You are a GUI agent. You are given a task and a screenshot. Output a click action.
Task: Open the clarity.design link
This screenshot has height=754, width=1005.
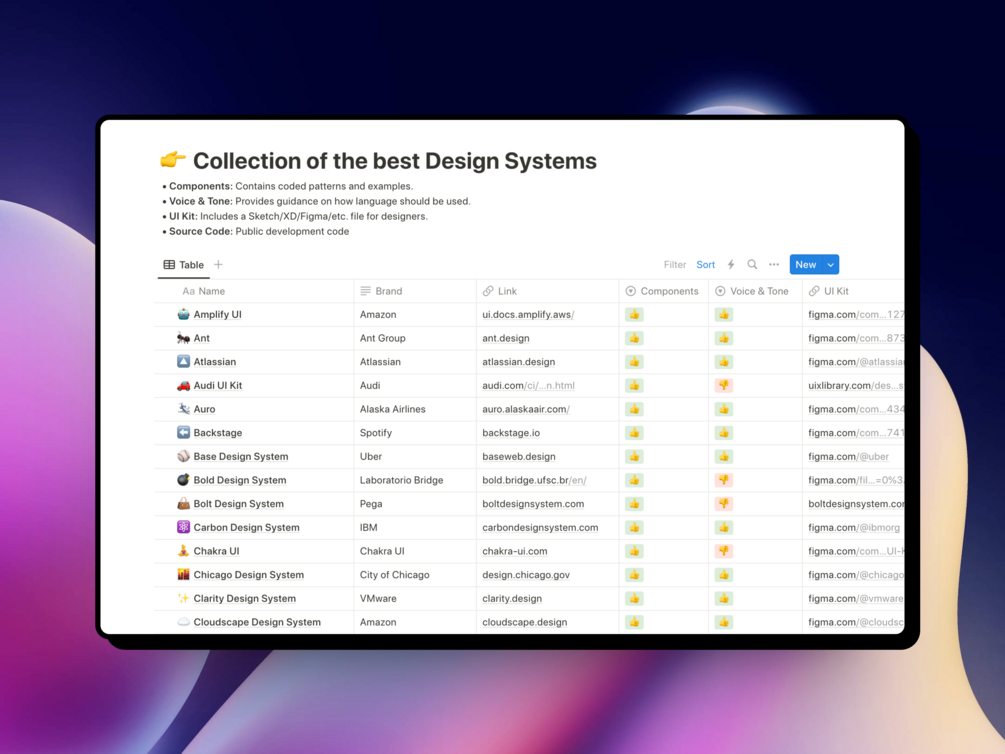coord(511,598)
